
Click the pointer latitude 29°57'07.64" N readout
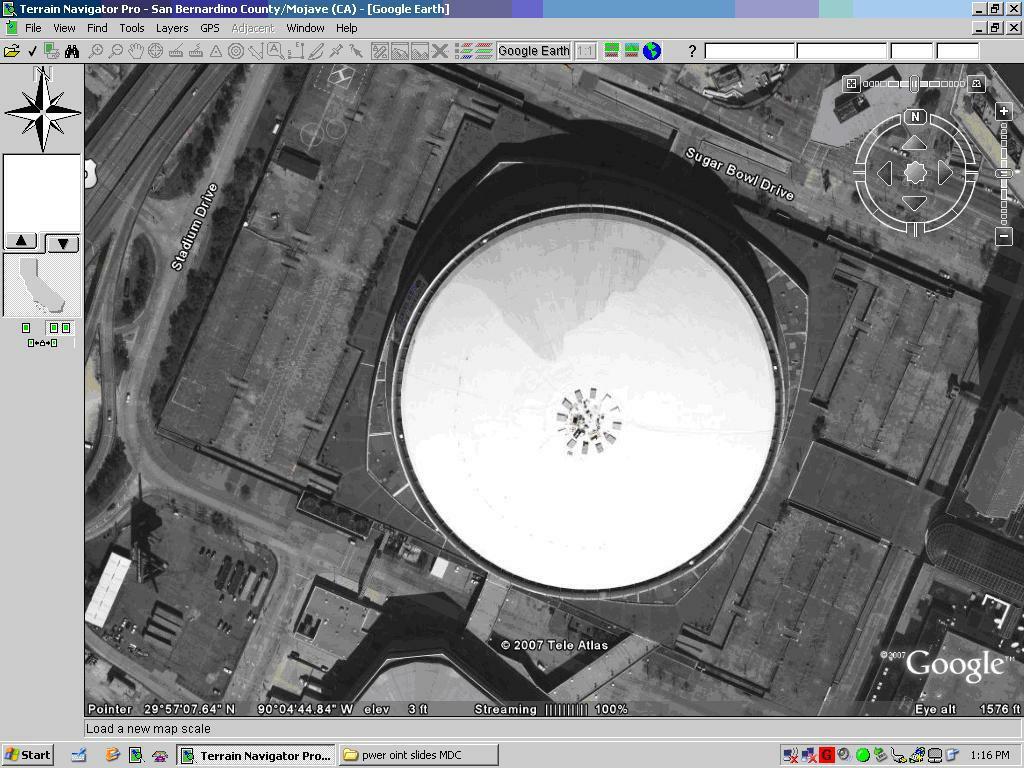190,709
